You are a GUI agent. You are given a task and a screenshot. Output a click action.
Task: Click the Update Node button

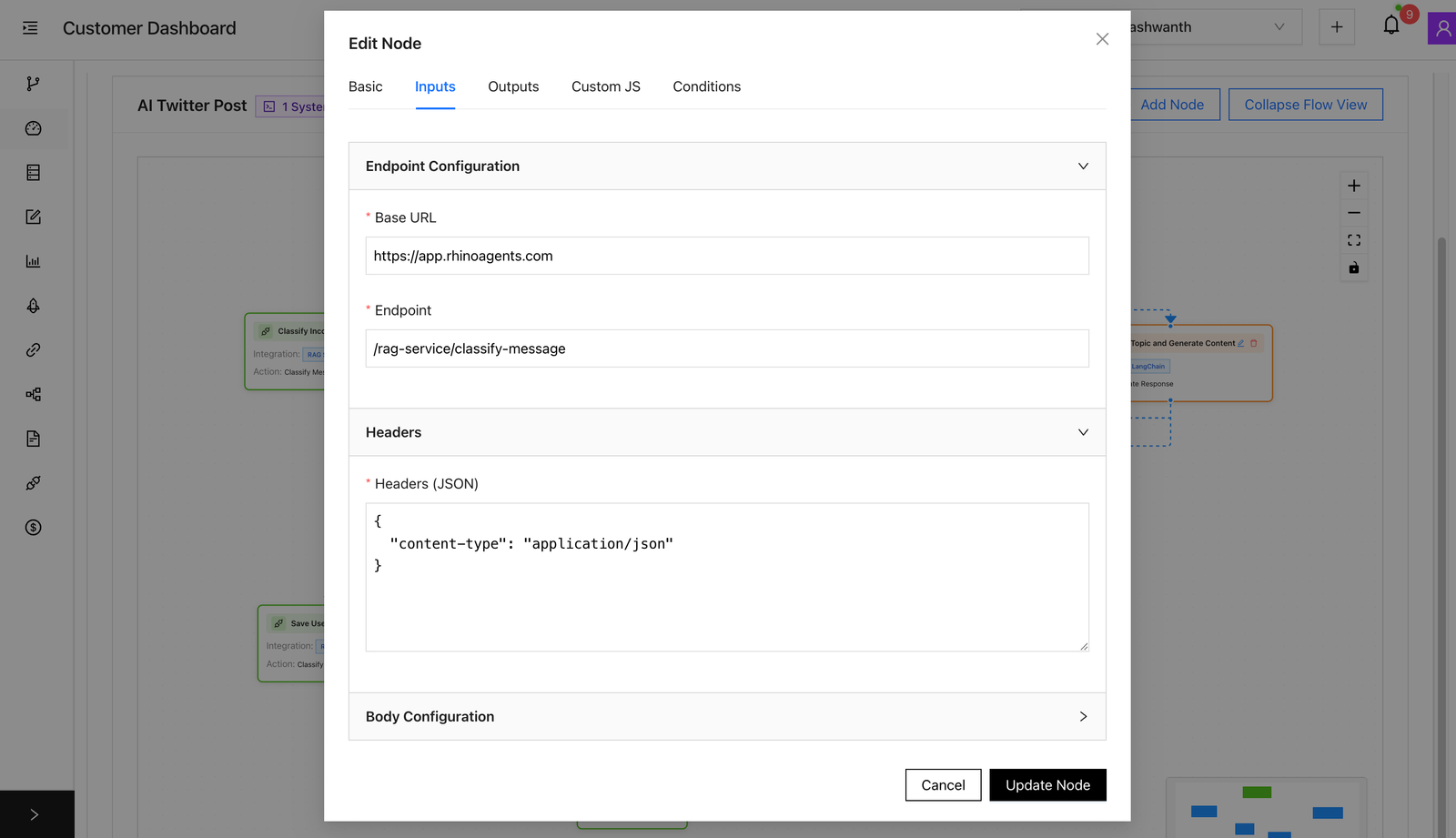point(1047,784)
